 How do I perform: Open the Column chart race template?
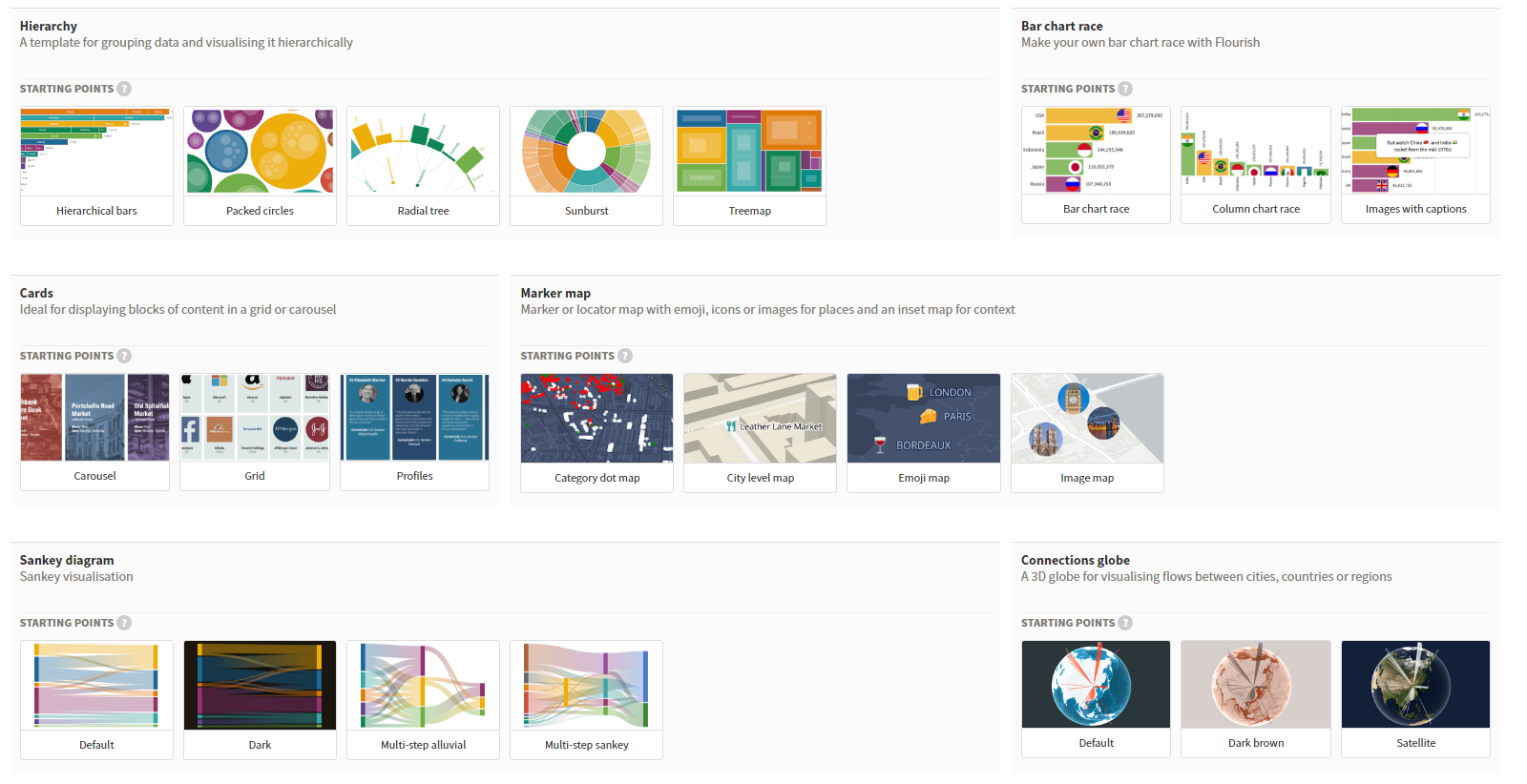(1256, 165)
